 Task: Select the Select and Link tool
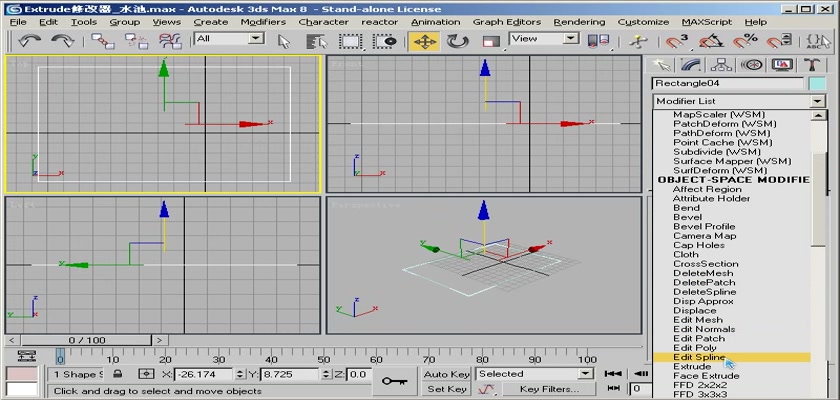pyautogui.click(x=102, y=41)
